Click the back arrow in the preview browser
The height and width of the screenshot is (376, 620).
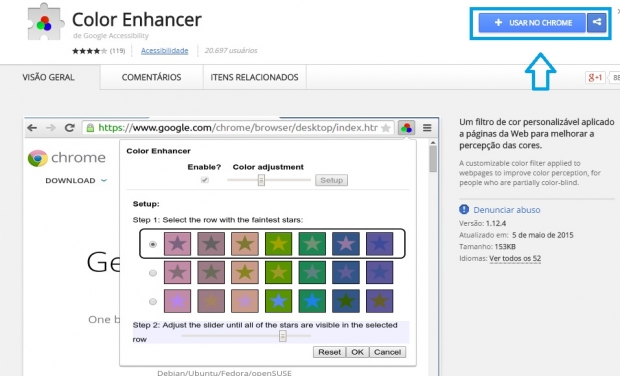(x=32, y=128)
